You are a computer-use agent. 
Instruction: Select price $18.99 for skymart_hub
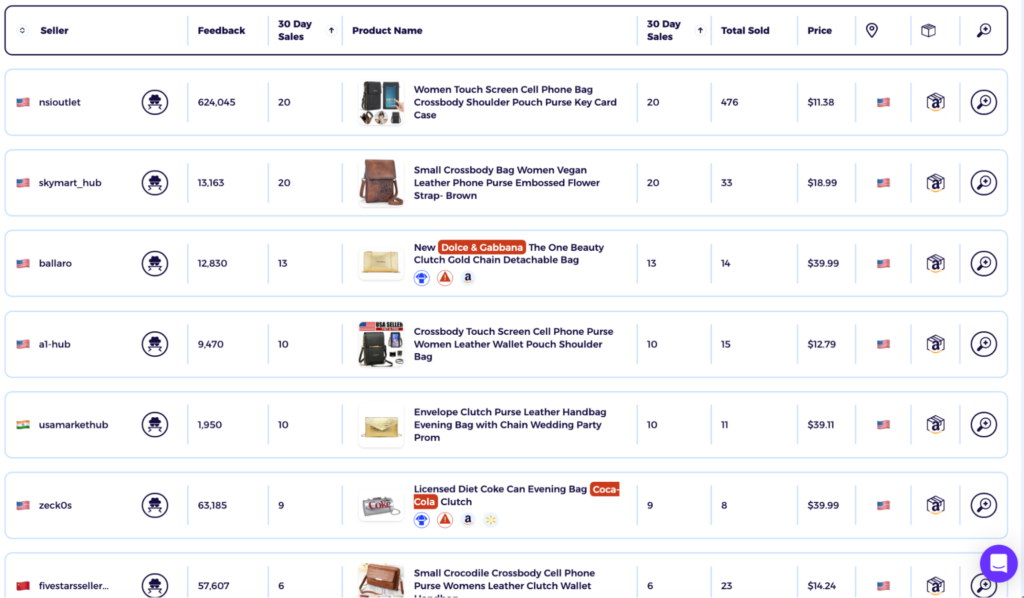(822, 183)
